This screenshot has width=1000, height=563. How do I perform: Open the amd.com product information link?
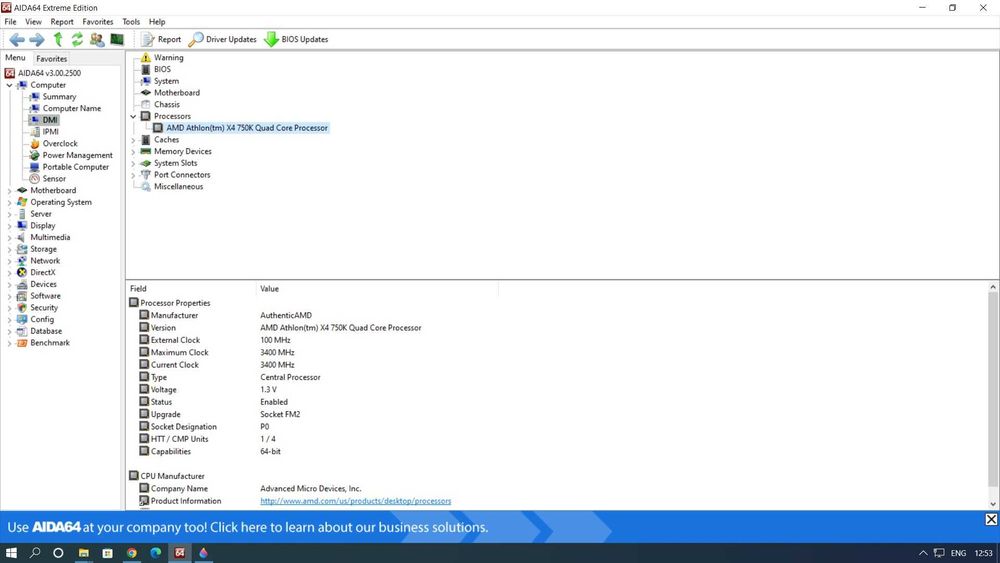pos(355,501)
